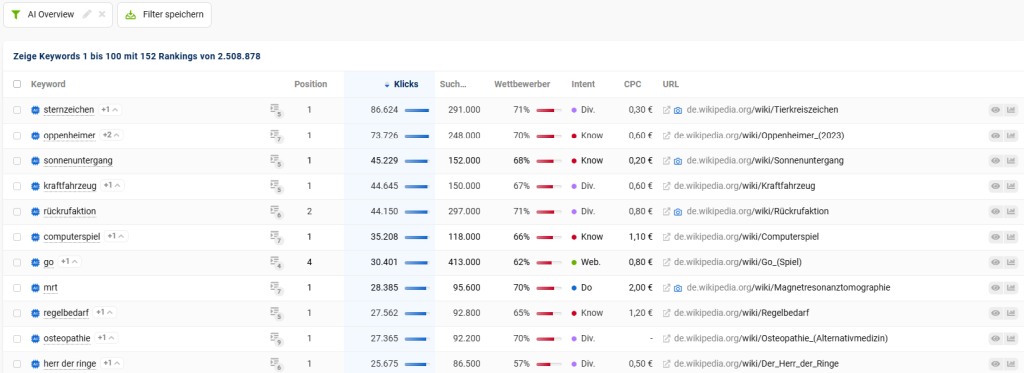
Task: Check the sonnenuntergang row checkbox
Action: click(17, 161)
